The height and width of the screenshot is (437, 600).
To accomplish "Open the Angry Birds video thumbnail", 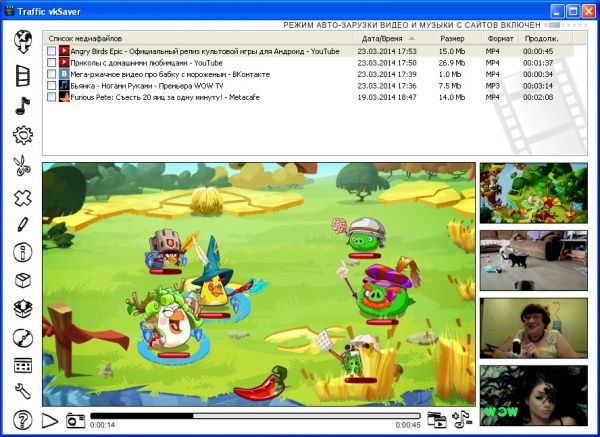I will 534,193.
